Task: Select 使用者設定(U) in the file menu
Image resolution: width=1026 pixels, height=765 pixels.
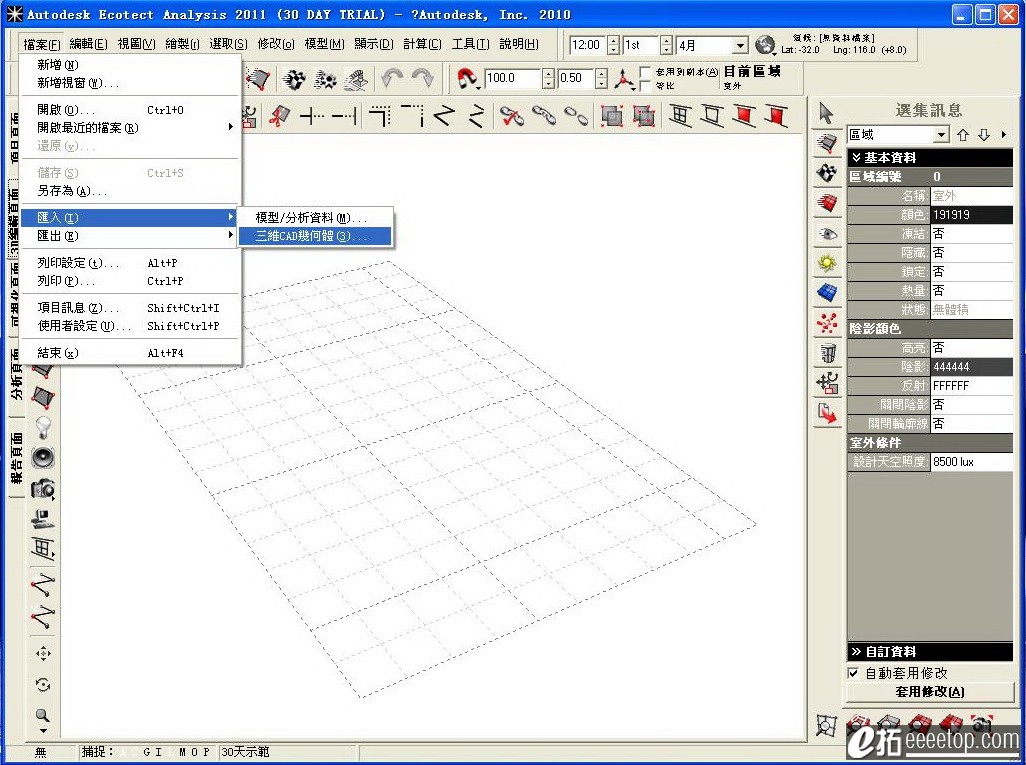Action: pos(129,326)
